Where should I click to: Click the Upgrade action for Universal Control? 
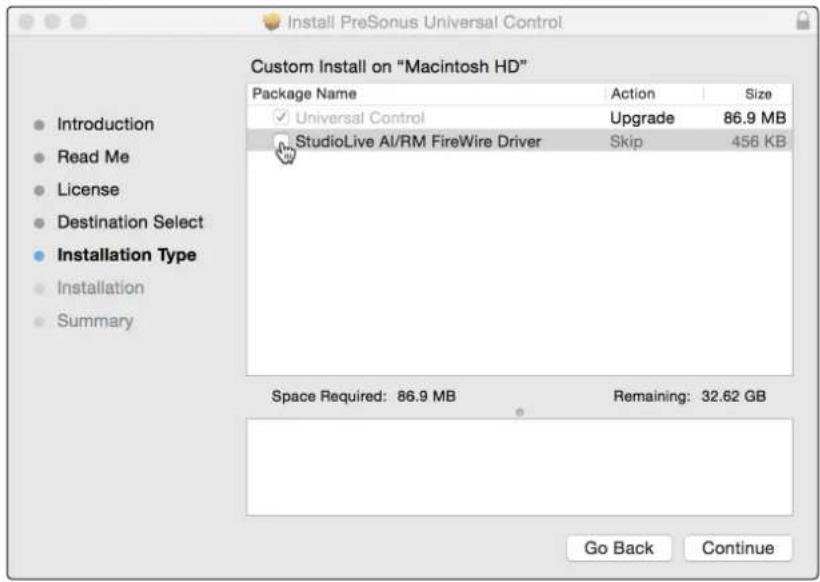click(642, 118)
